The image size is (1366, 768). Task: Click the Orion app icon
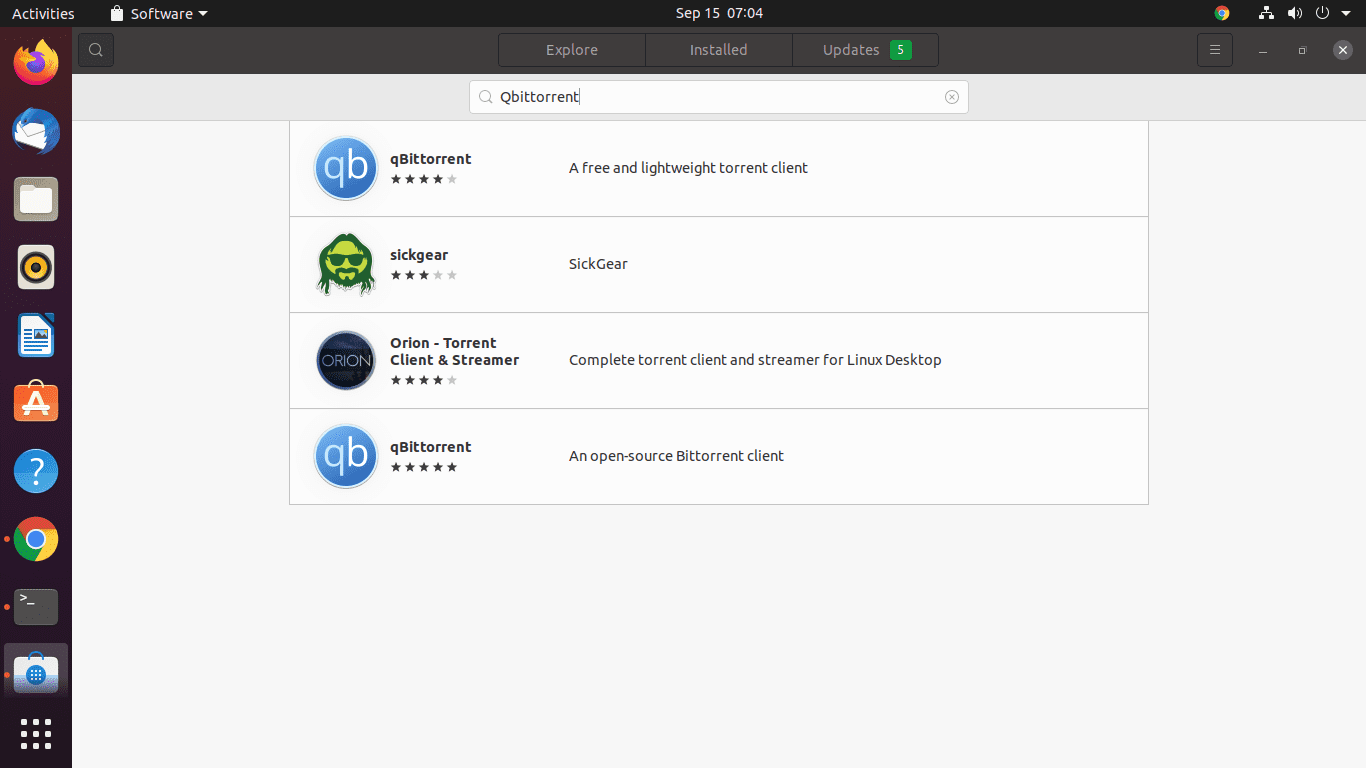[346, 360]
